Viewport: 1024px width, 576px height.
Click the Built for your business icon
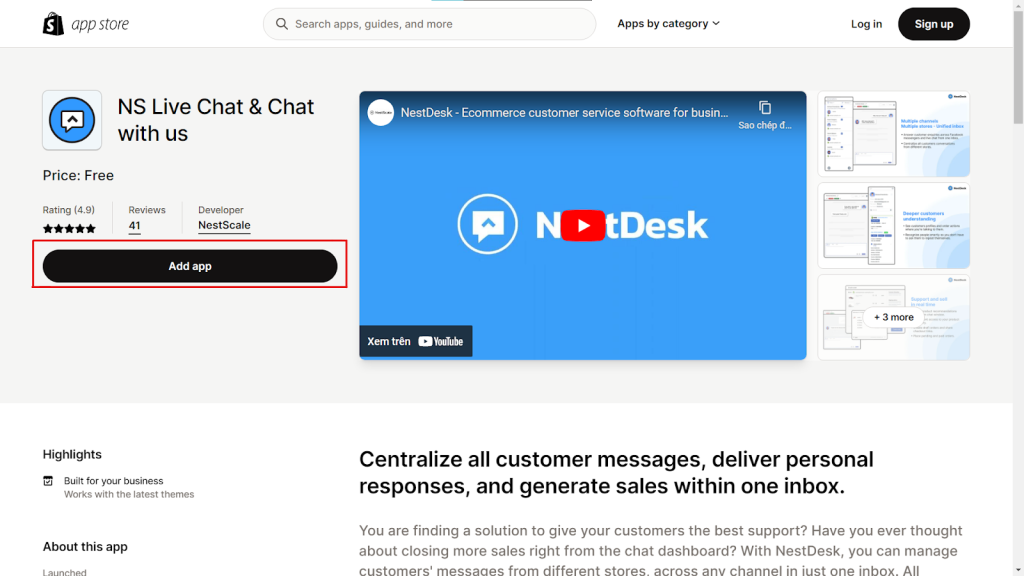click(x=48, y=481)
